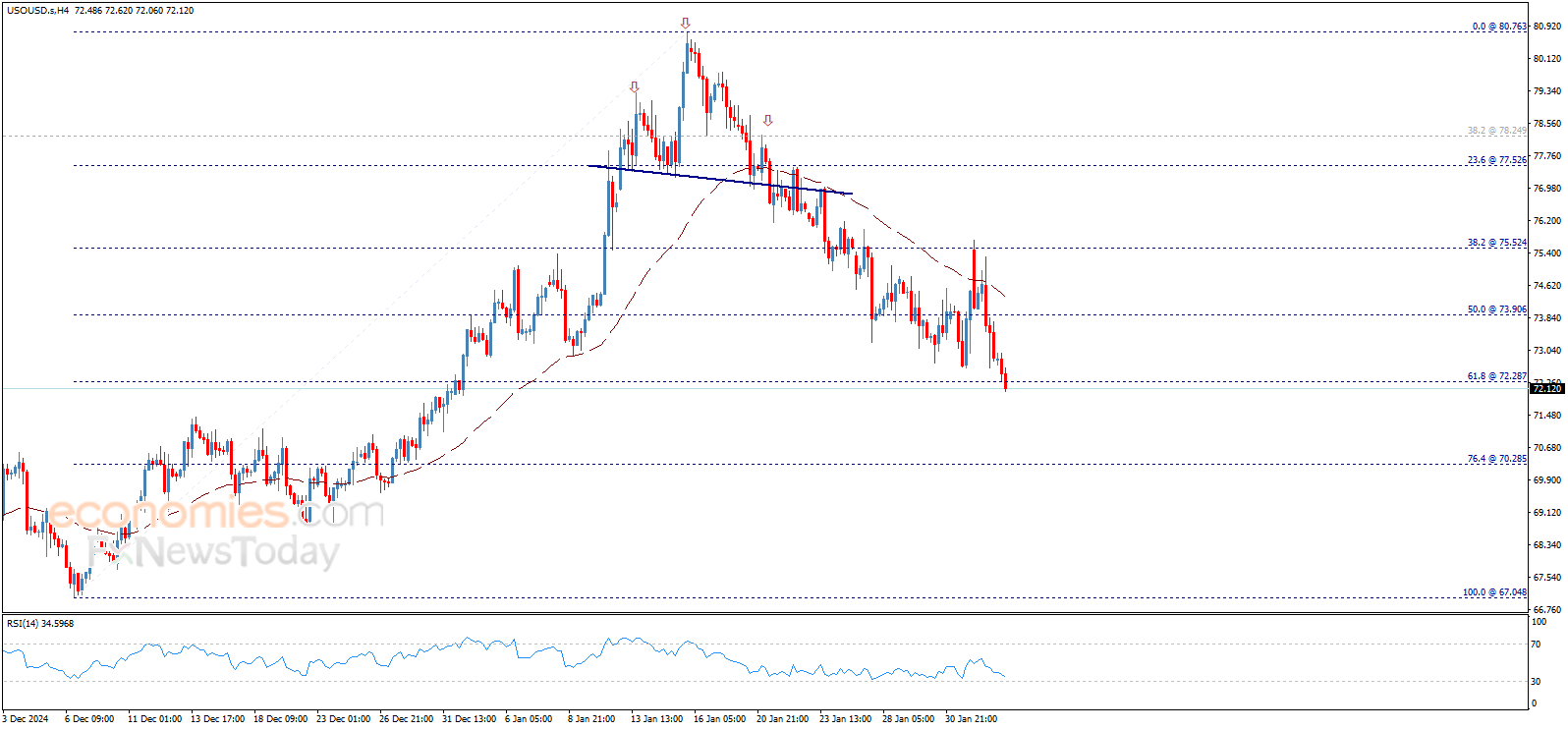Image resolution: width=1568 pixels, height=730 pixels.
Task: Click RSI scale value 100
Action: [x=1540, y=622]
